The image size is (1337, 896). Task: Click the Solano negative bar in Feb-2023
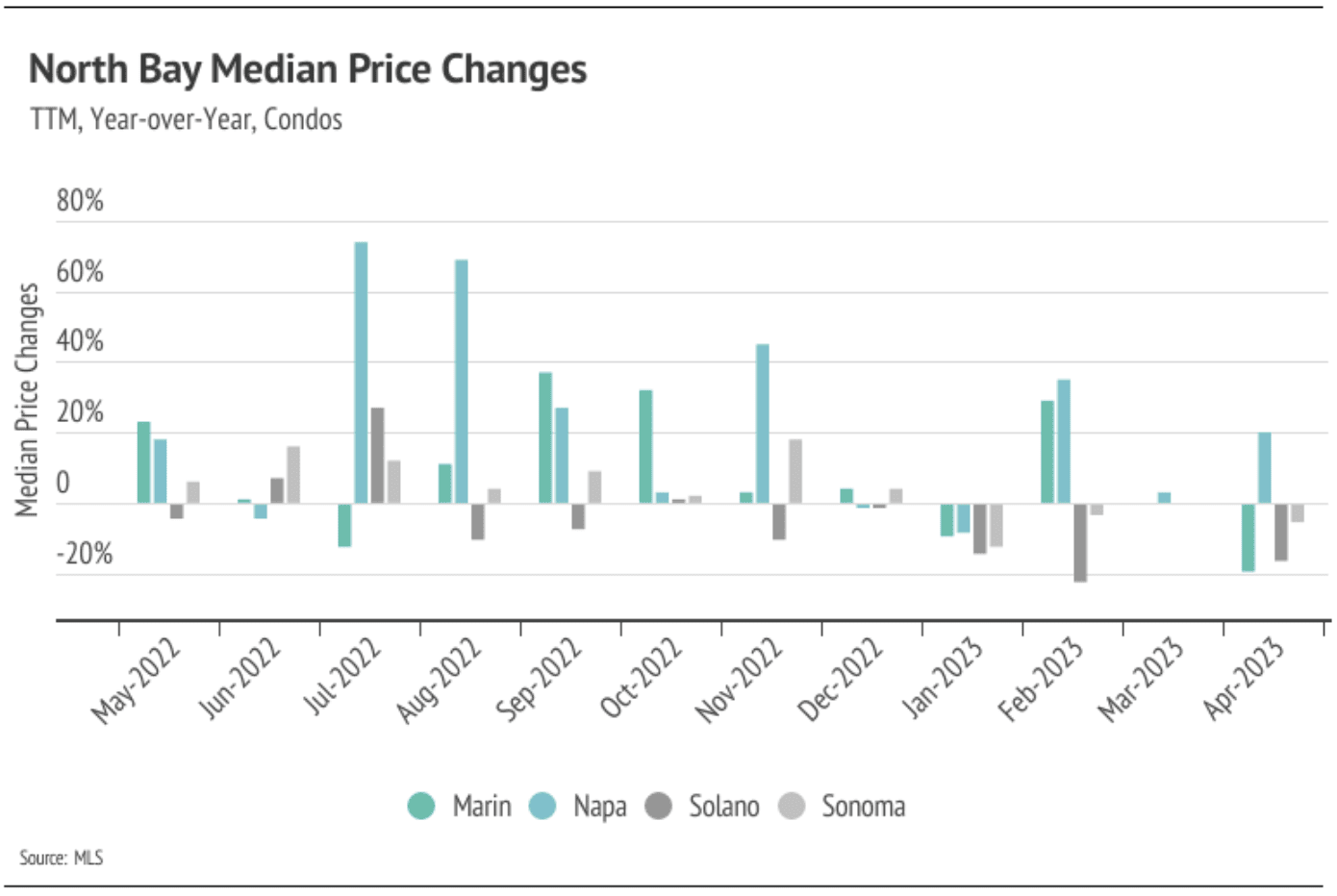point(1080,542)
